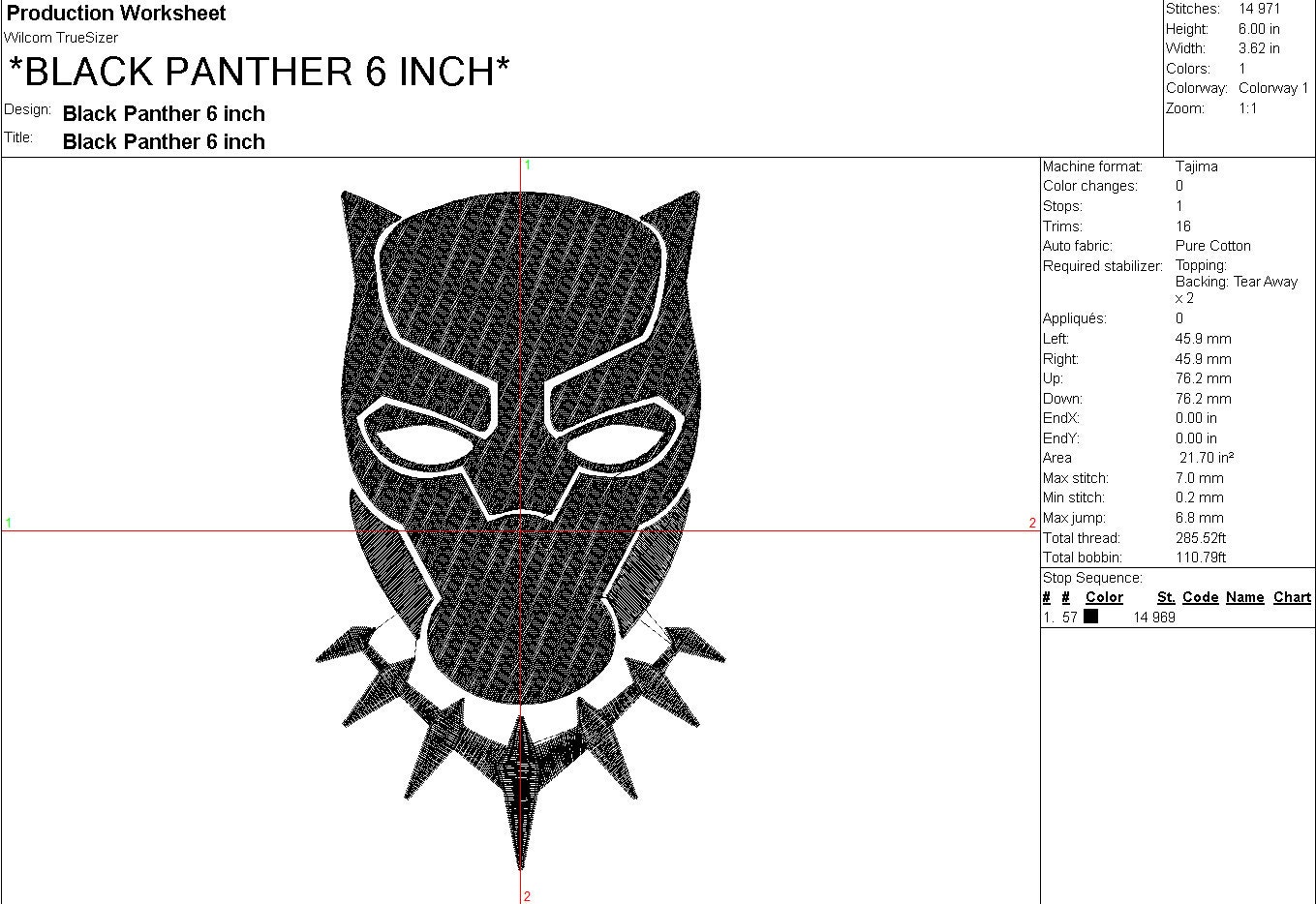Click the Code column header
Screen dimensions: 1316x904
coord(1200,597)
